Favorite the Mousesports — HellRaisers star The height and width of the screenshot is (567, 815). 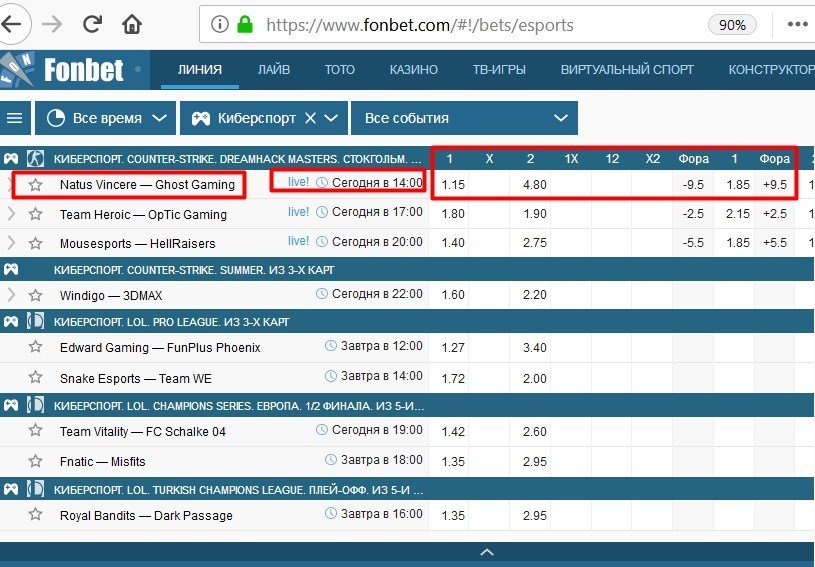pyautogui.click(x=35, y=243)
